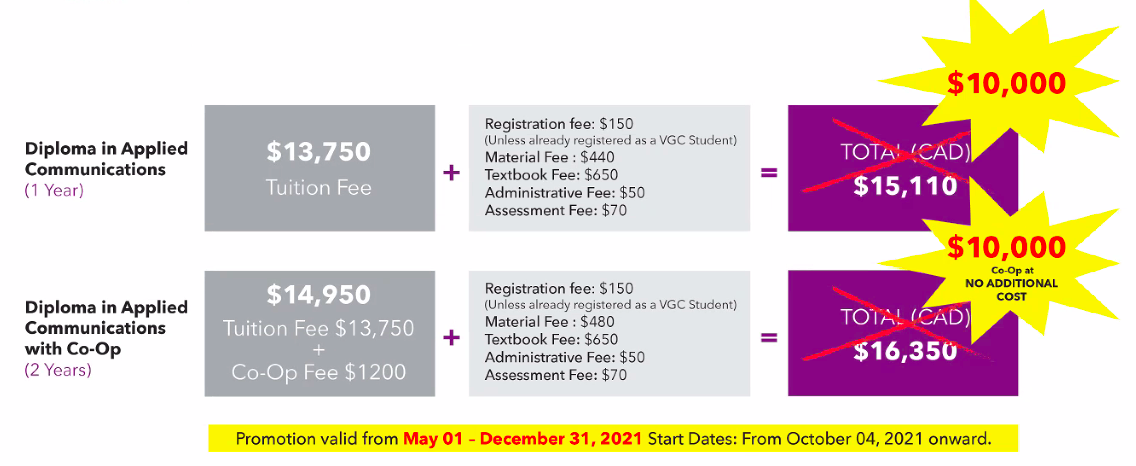The height and width of the screenshot is (466, 1136).
Task: Click the yellow promotion validity banner
Action: 613,438
